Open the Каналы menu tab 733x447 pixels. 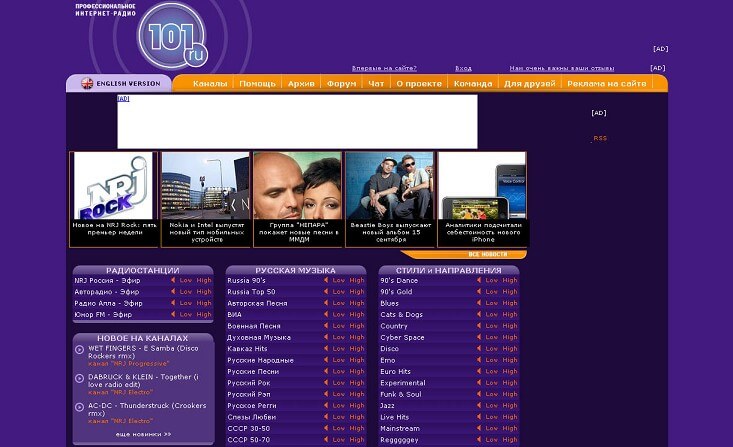click(x=210, y=84)
